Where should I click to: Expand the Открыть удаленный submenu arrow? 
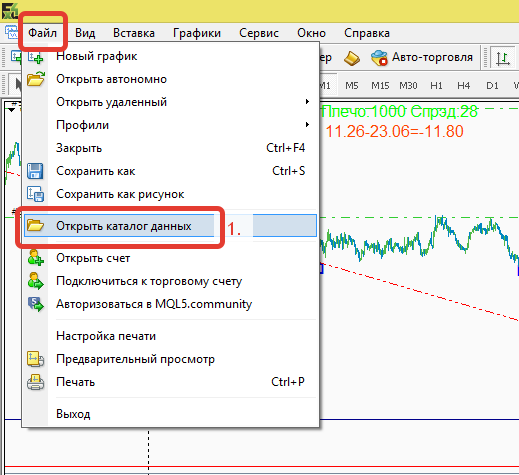coord(307,102)
